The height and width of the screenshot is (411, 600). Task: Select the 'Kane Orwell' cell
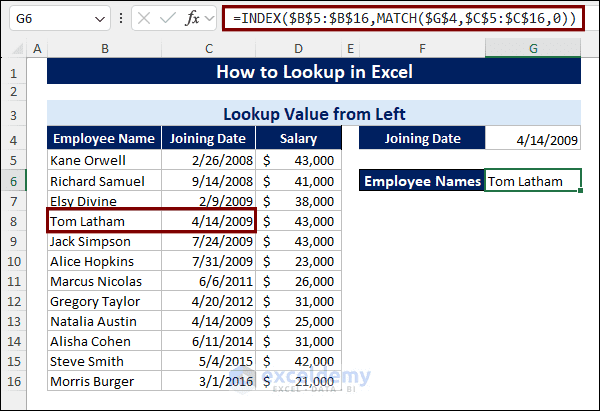tap(104, 160)
